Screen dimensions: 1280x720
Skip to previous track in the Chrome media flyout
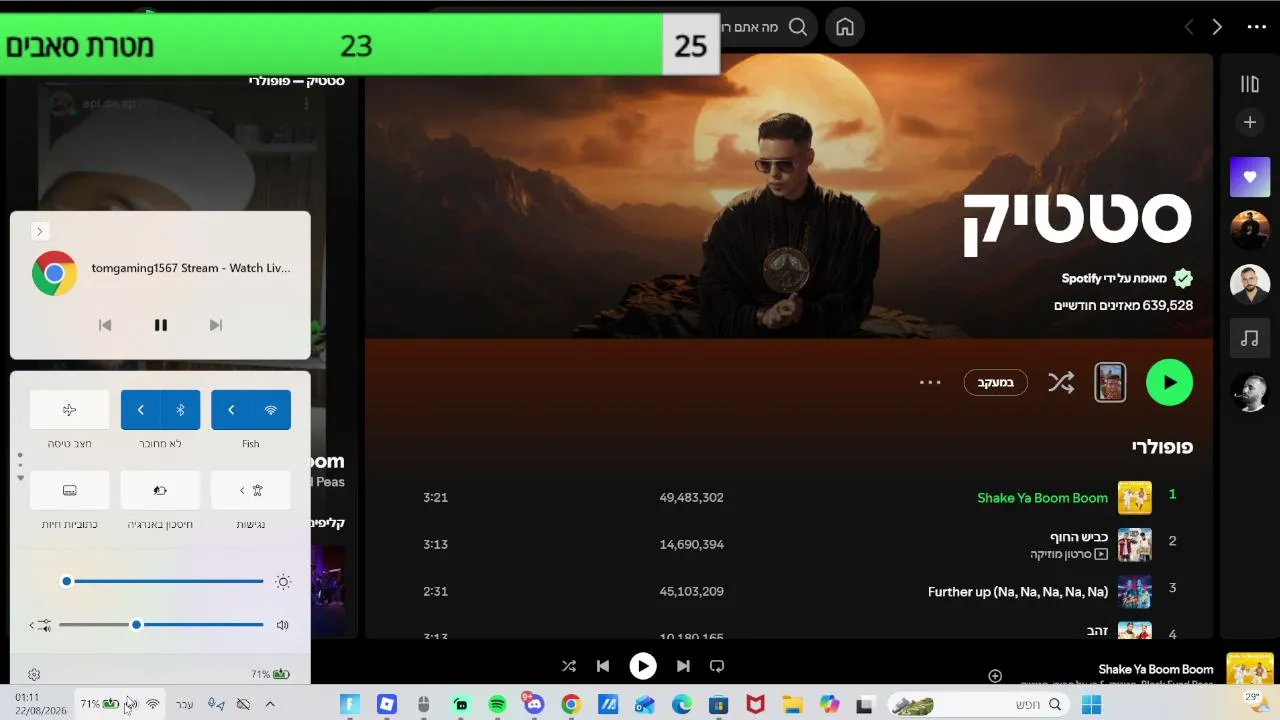pos(105,325)
